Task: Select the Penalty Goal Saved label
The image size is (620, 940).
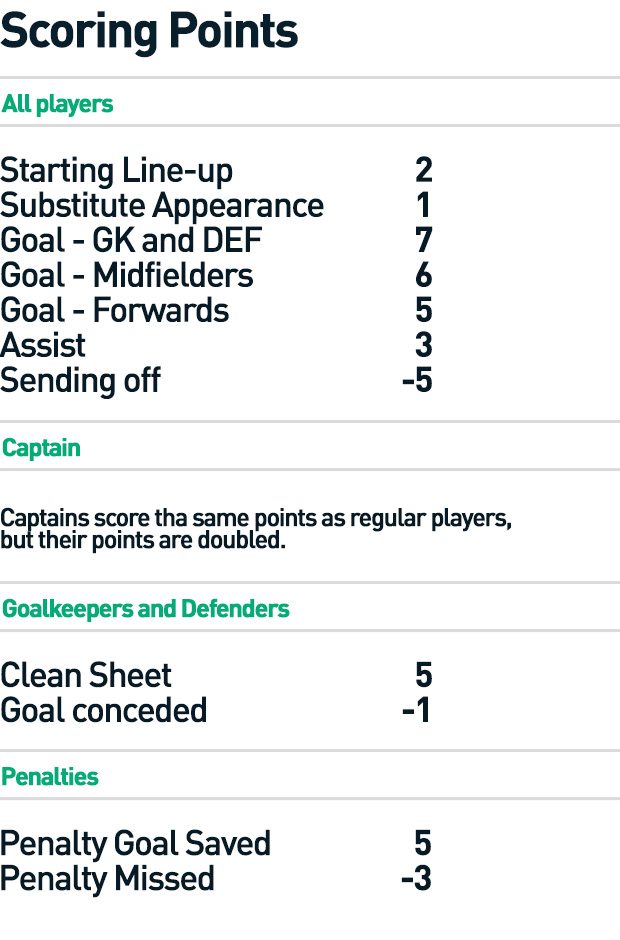Action: coord(135,843)
